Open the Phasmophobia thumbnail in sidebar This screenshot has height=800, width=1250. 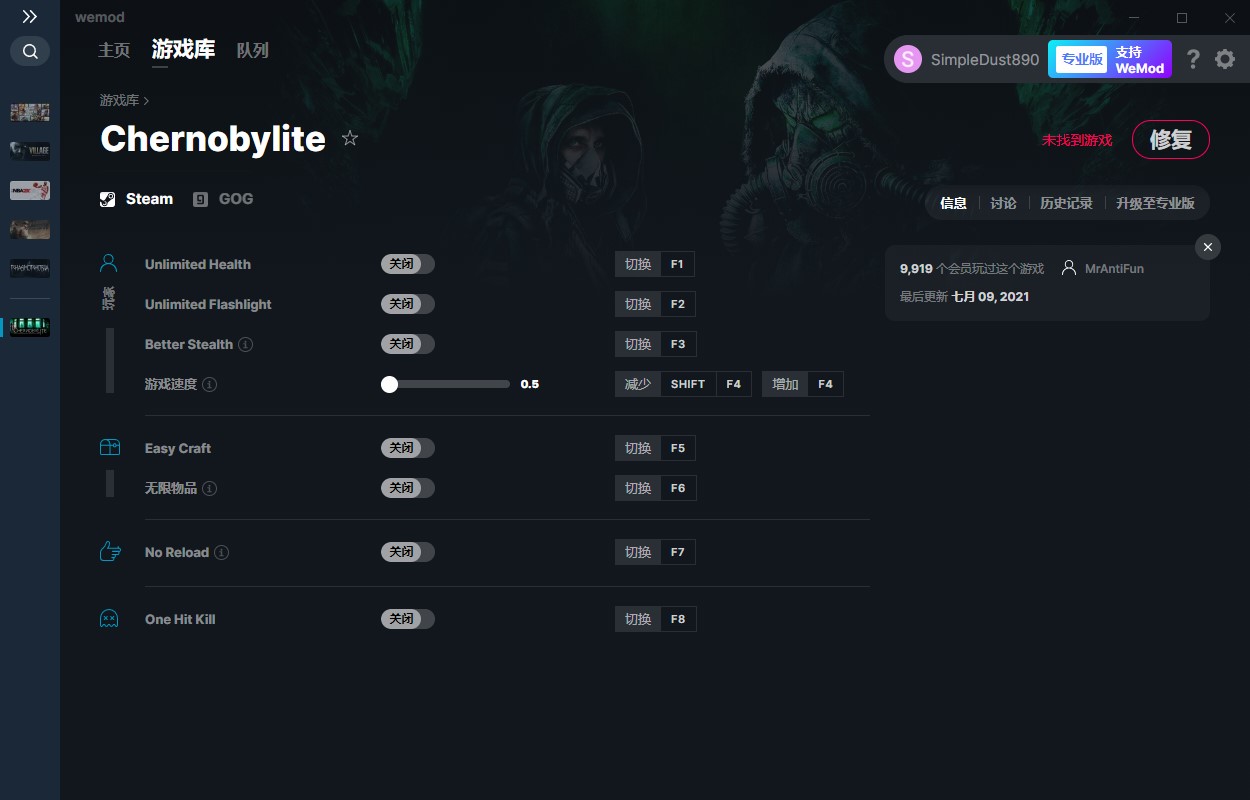click(30, 268)
